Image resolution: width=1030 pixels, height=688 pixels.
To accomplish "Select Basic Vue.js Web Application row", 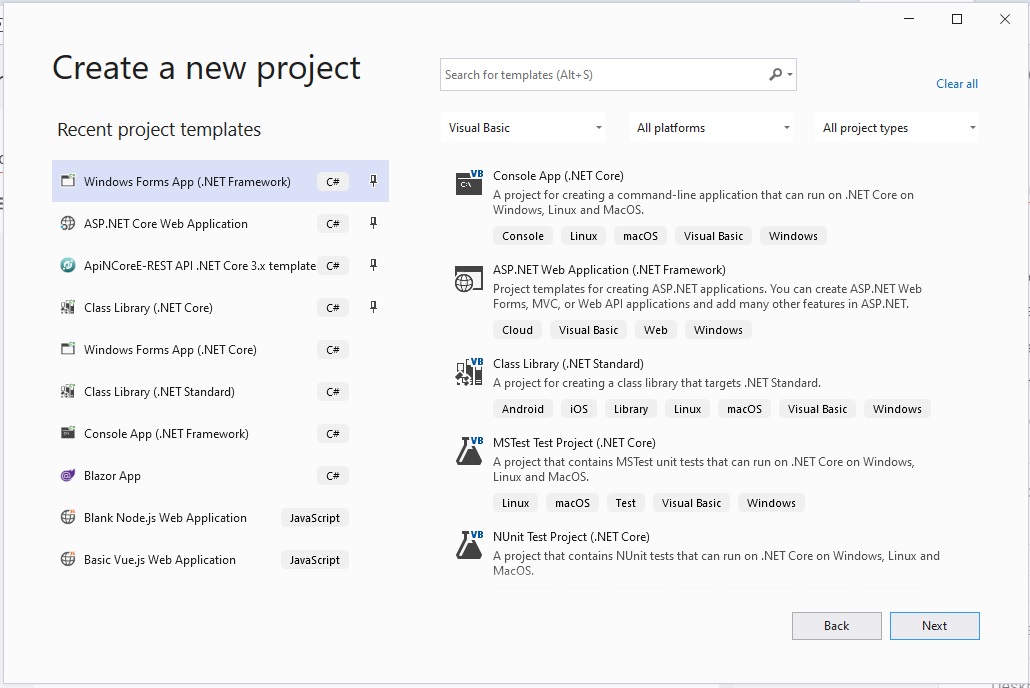I will pyautogui.click(x=220, y=559).
